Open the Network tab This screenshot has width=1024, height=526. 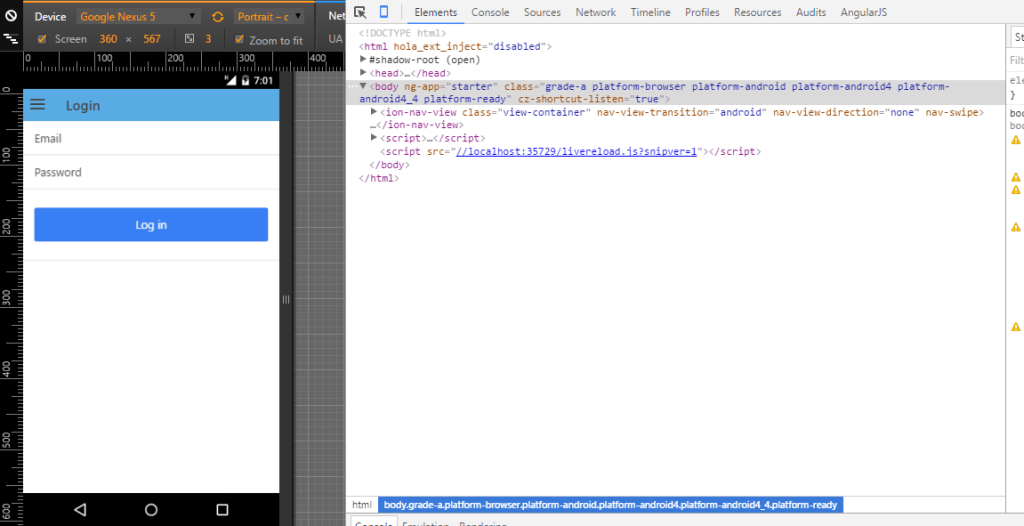tap(595, 12)
